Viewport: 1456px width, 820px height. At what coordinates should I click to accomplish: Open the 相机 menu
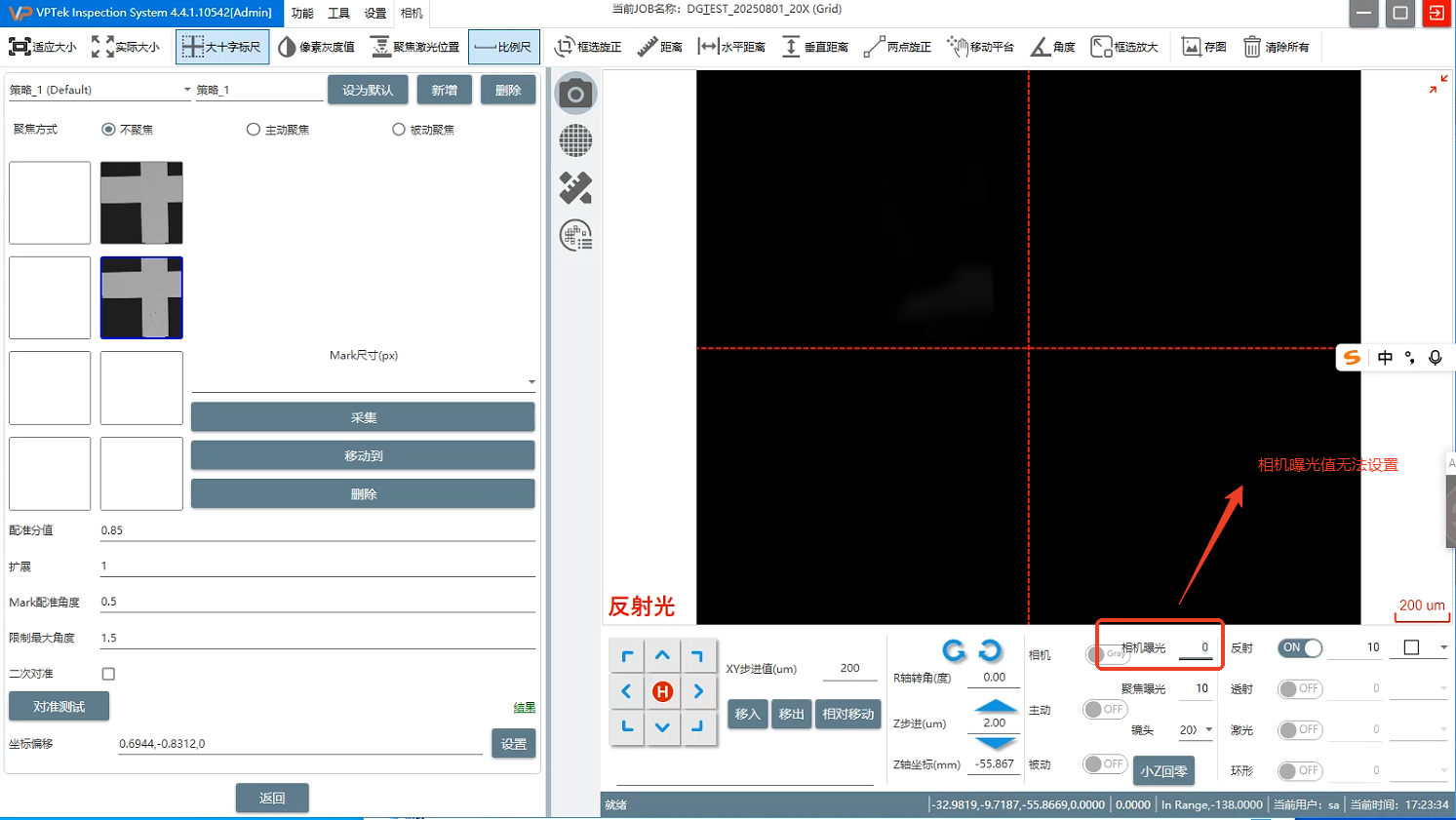pyautogui.click(x=412, y=14)
